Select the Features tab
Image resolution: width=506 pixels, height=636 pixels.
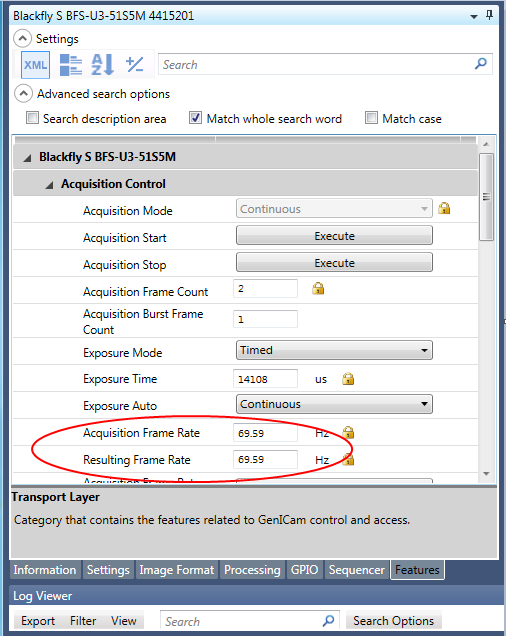417,570
